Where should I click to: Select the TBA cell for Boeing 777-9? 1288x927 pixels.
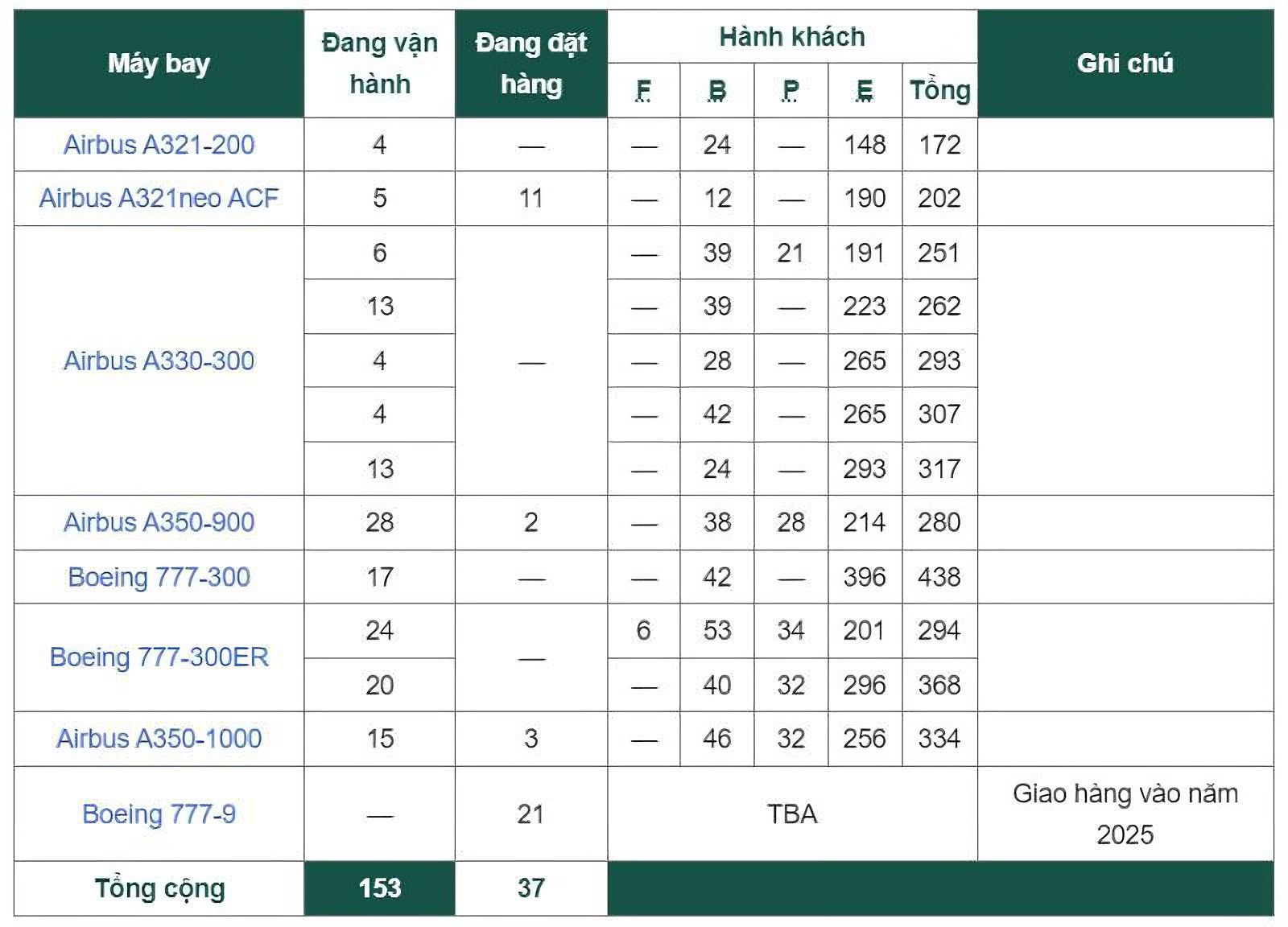click(x=792, y=814)
